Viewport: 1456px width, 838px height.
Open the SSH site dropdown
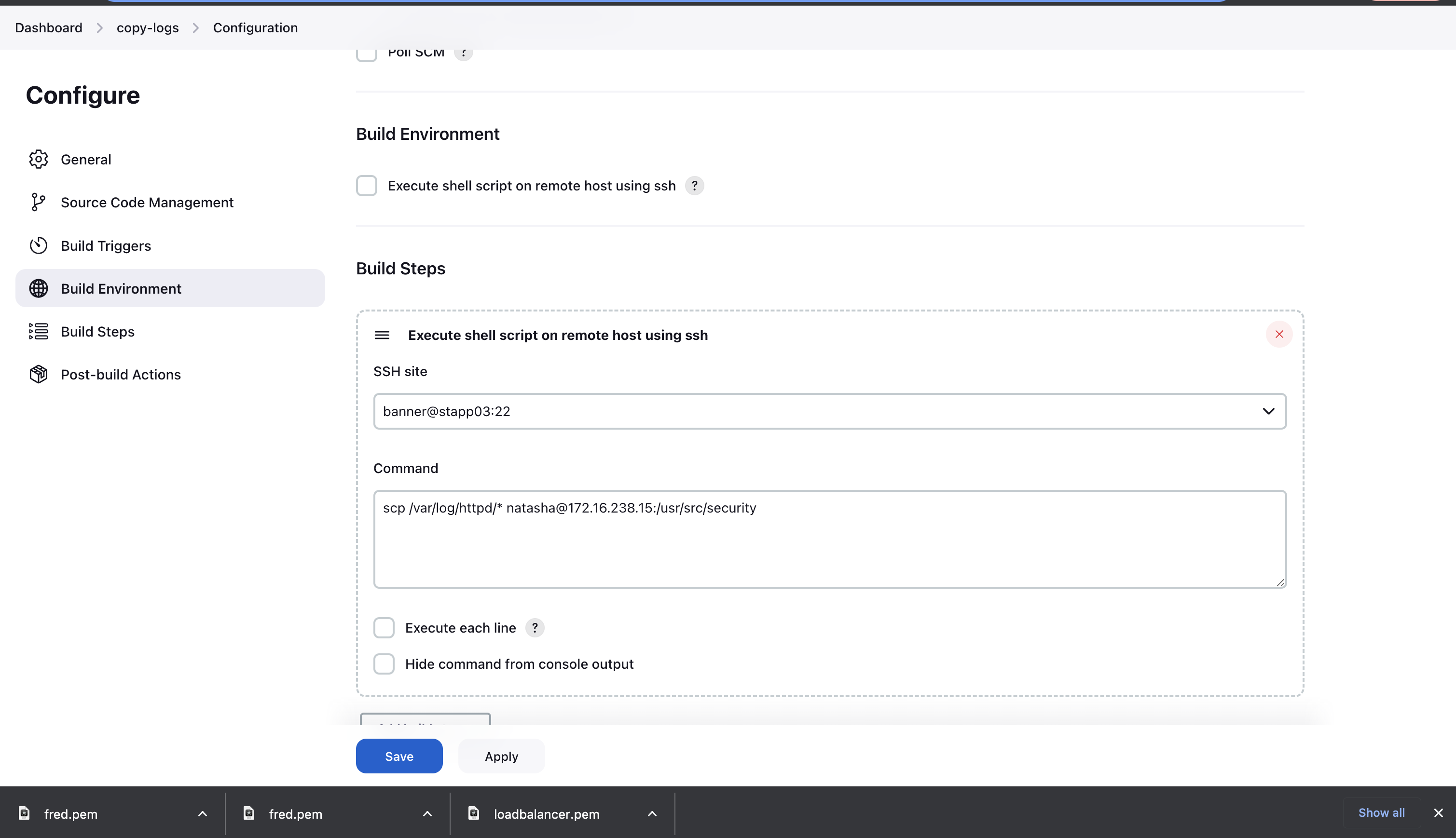pyautogui.click(x=1269, y=411)
